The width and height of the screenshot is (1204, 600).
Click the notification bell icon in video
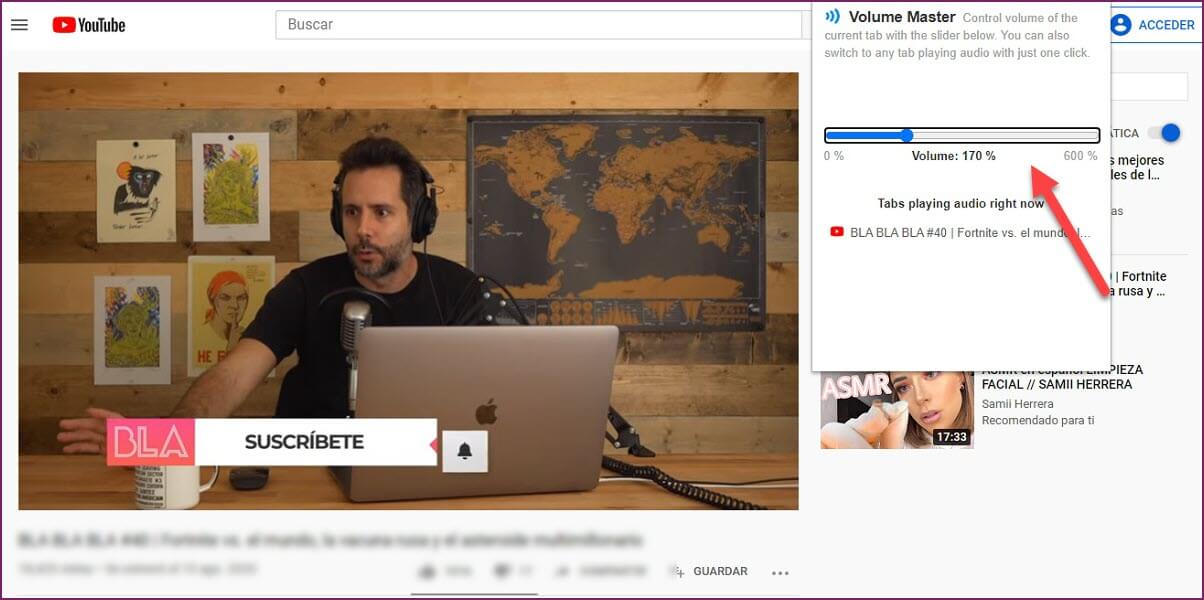pos(464,451)
